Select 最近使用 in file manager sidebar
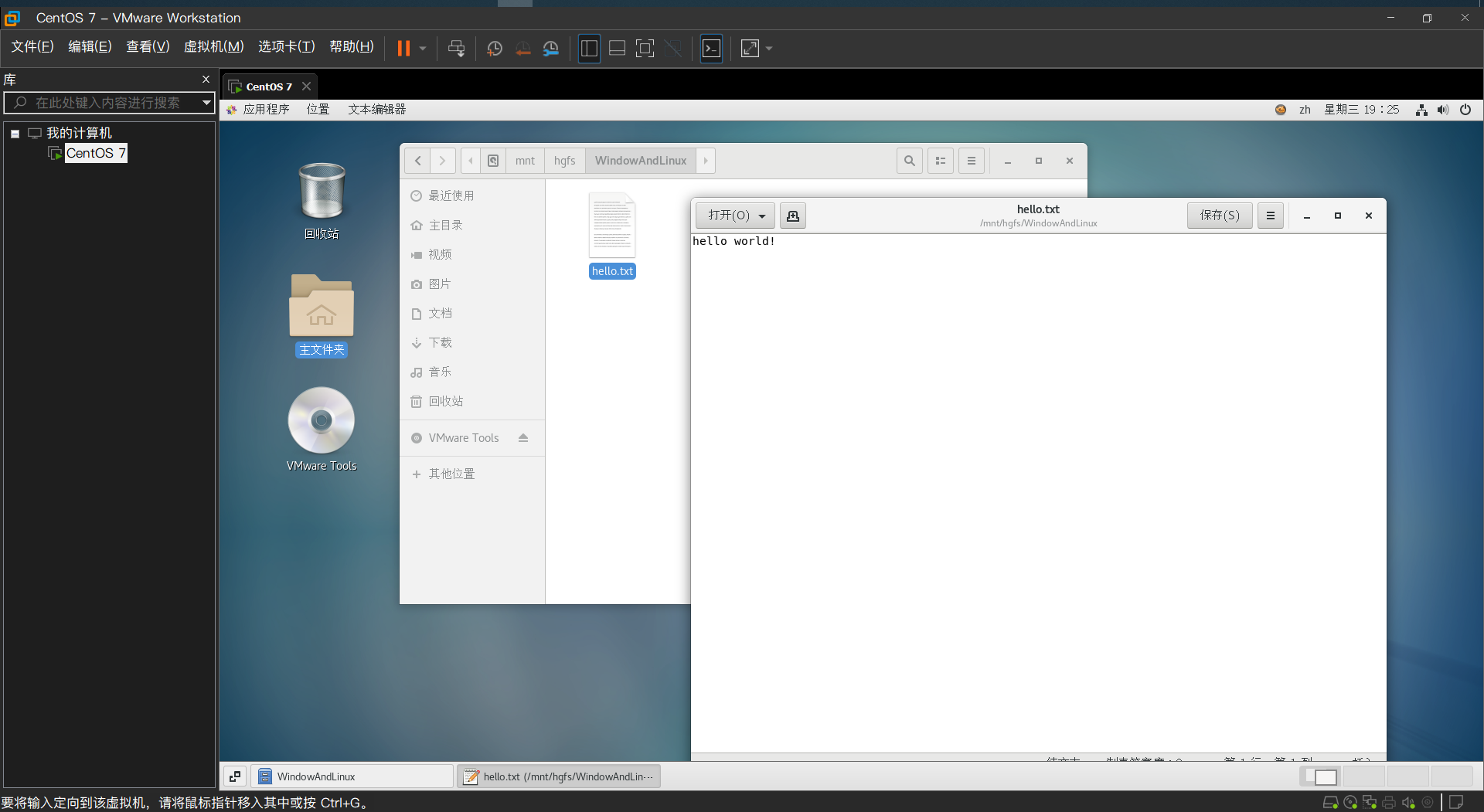Viewport: 1484px width, 812px height. [x=472, y=196]
